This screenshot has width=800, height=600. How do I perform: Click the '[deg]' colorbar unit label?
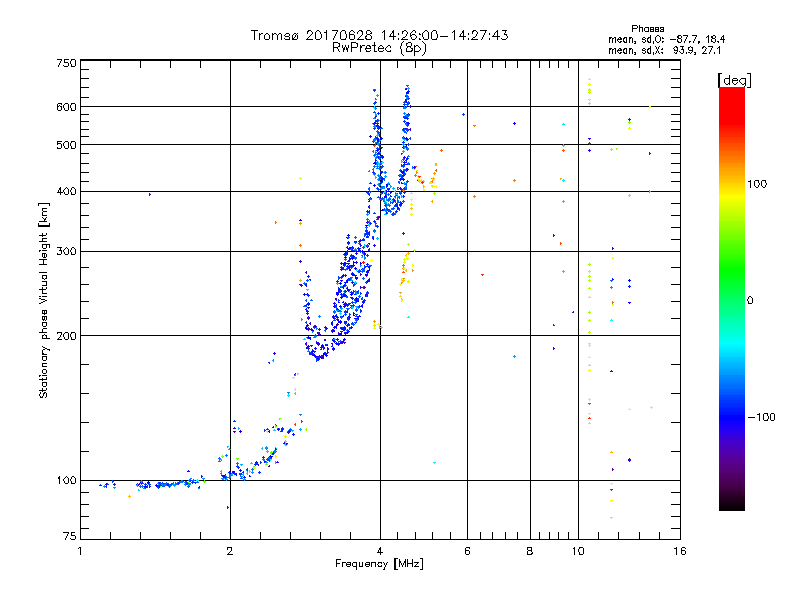point(734,80)
